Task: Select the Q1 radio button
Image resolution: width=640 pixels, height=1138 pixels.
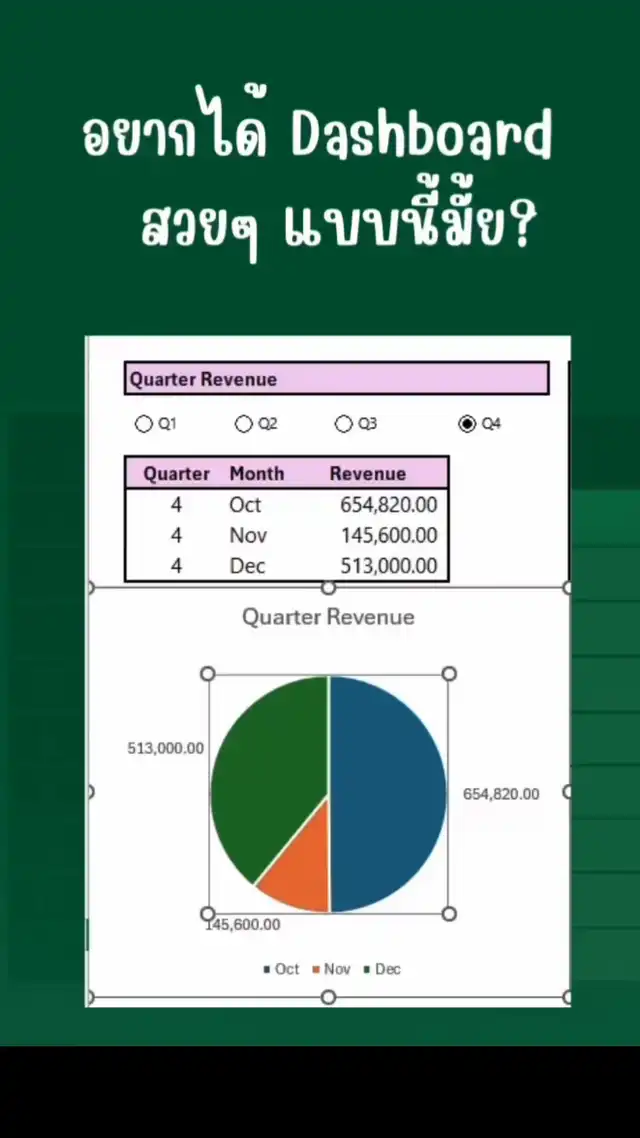Action: (x=144, y=424)
